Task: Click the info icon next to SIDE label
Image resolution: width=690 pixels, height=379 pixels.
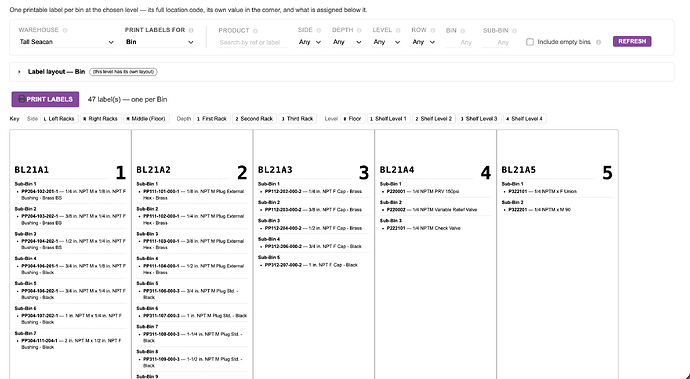Action: tap(319, 30)
